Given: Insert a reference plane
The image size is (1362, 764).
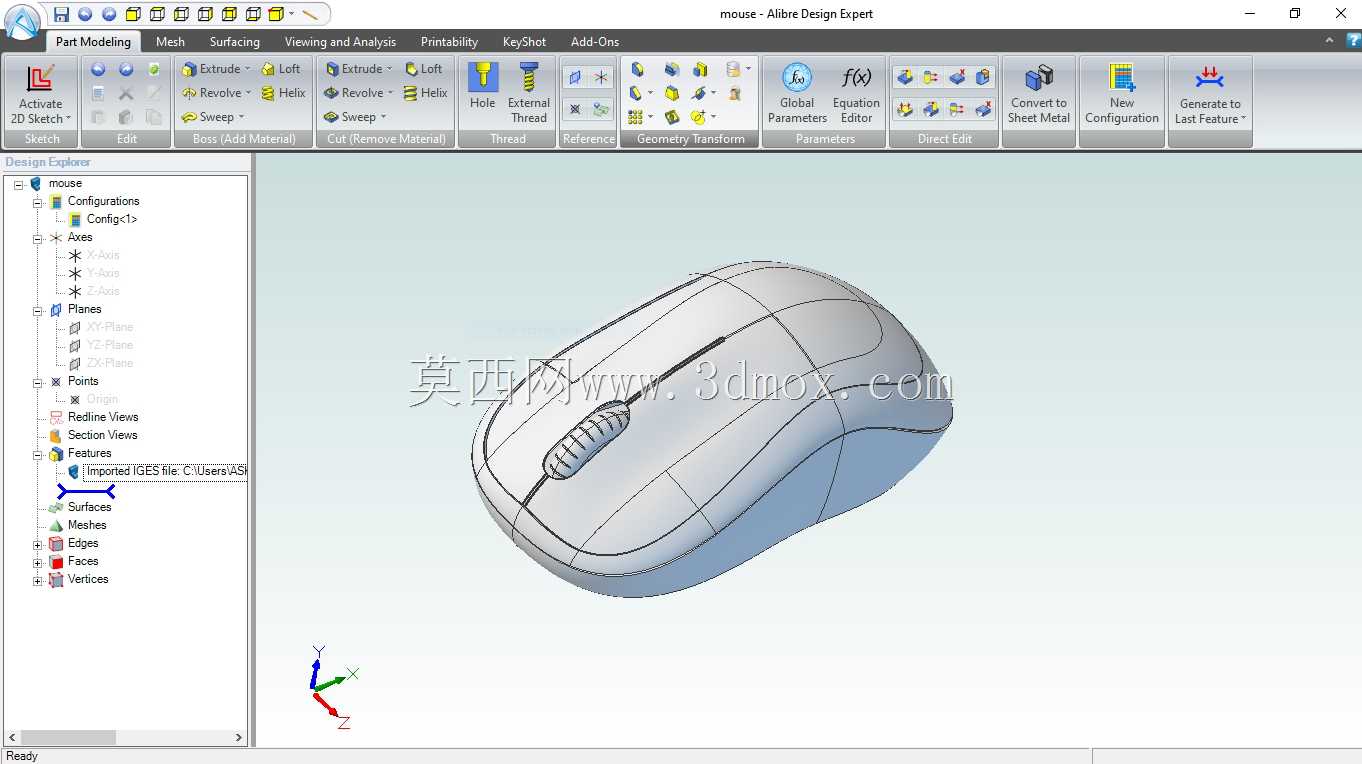Looking at the screenshot, I should (x=575, y=78).
